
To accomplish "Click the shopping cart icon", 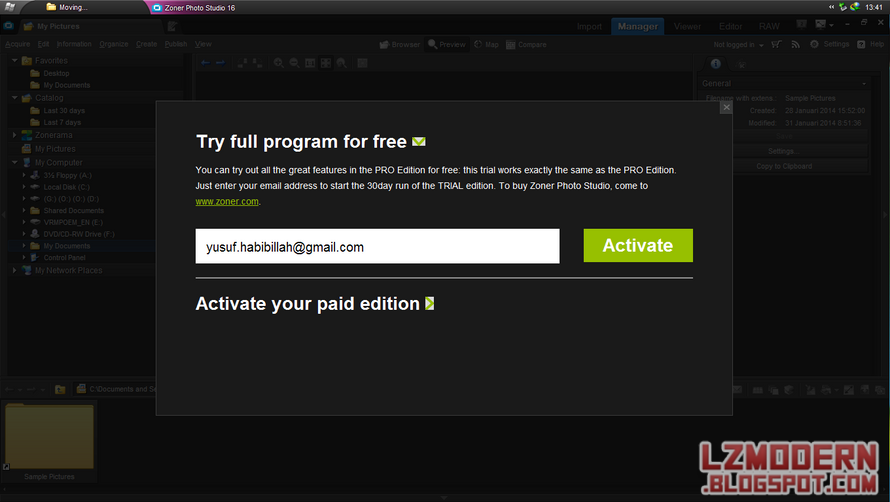I will (x=776, y=44).
